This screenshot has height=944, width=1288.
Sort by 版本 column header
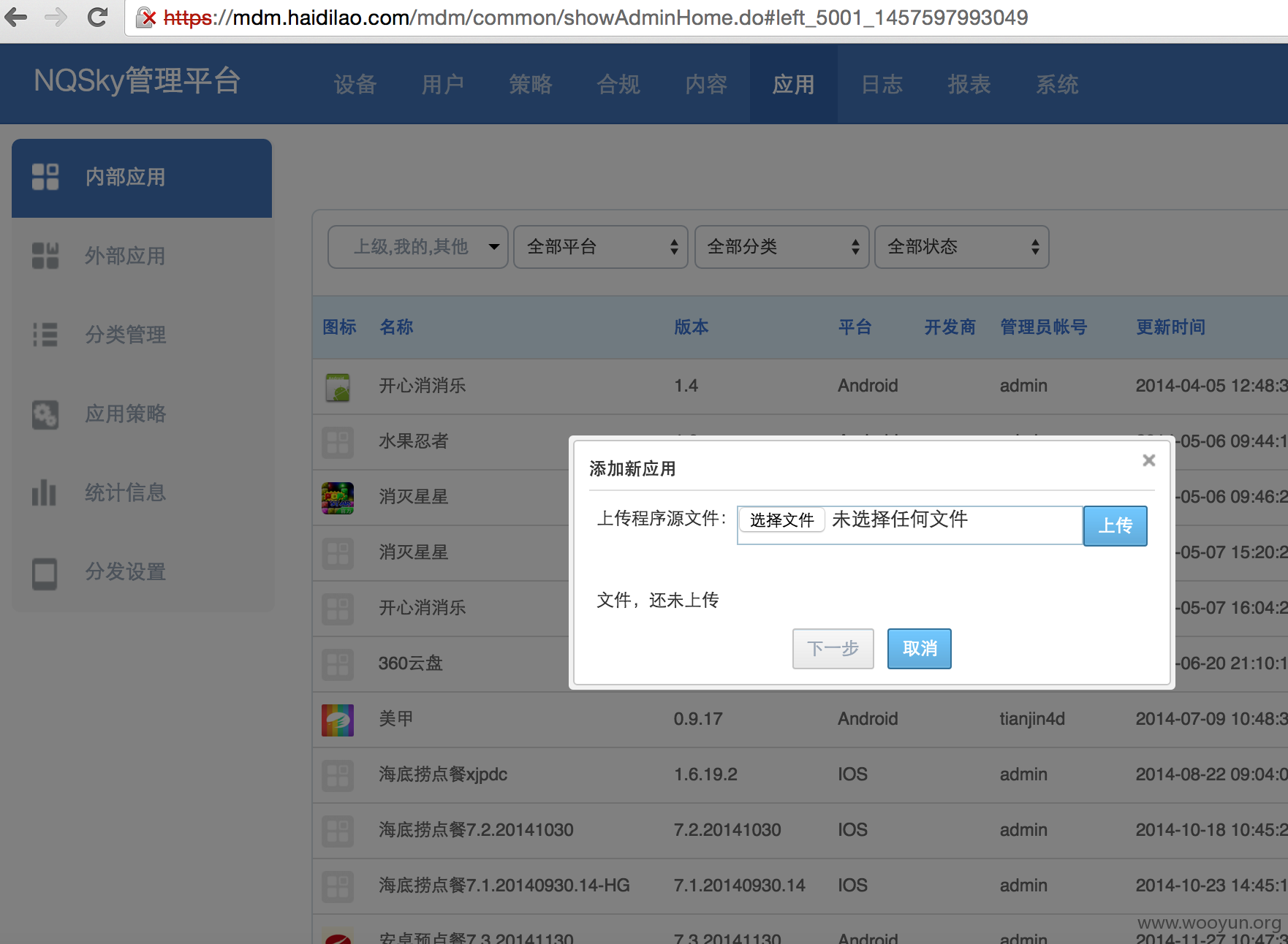tap(692, 327)
